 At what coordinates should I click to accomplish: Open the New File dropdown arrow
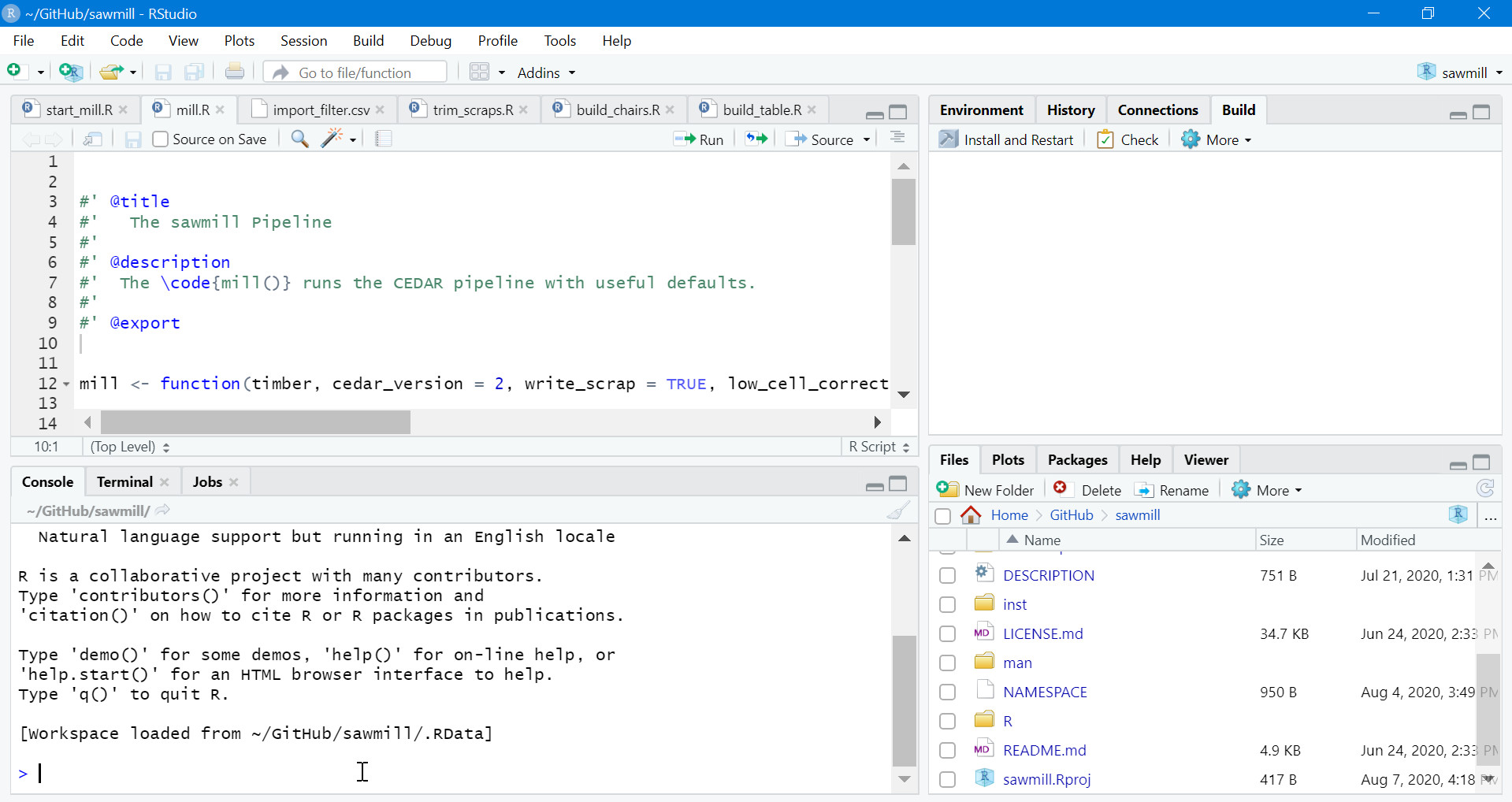(x=41, y=72)
